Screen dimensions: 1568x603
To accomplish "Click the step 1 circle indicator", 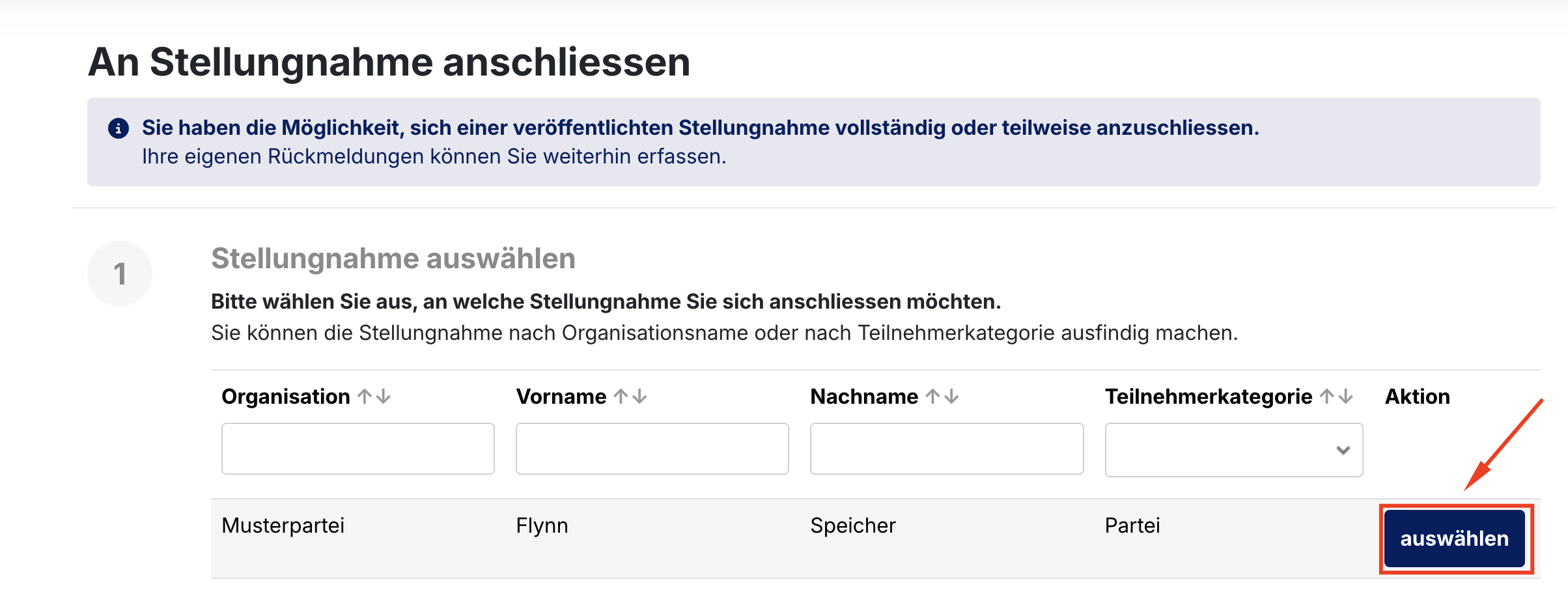I will pos(120,273).
